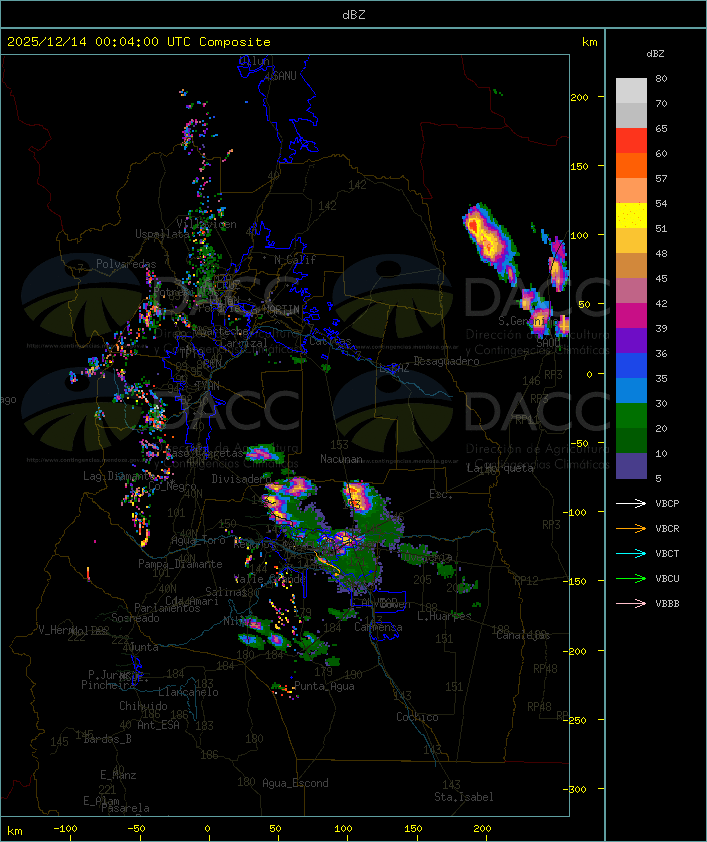Image resolution: width=707 pixels, height=842 pixels.
Task: Pick the bright yellow 51-54 dBZ swatch
Action: coord(631,216)
